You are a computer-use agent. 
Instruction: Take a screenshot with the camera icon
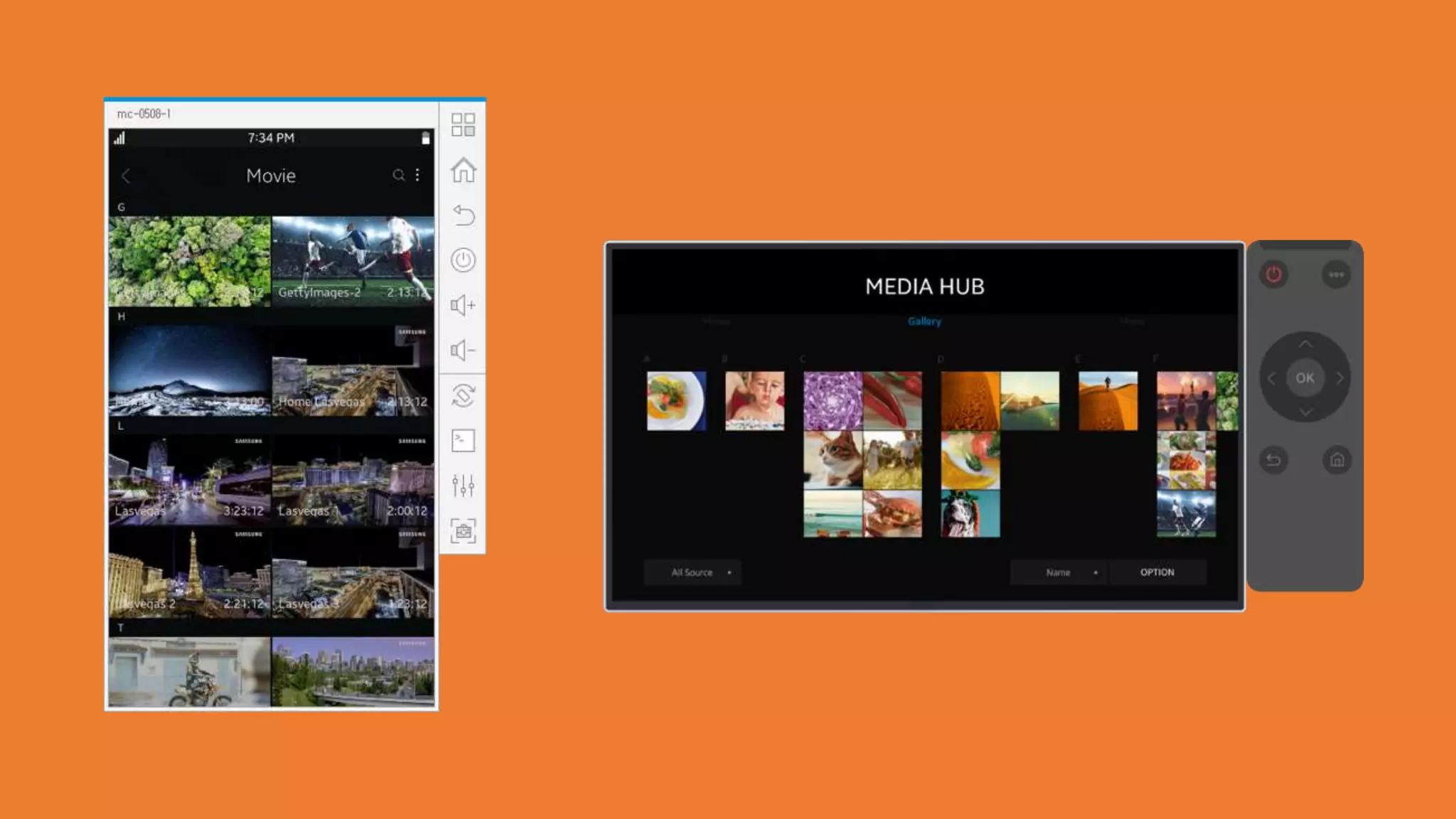pyautogui.click(x=463, y=530)
